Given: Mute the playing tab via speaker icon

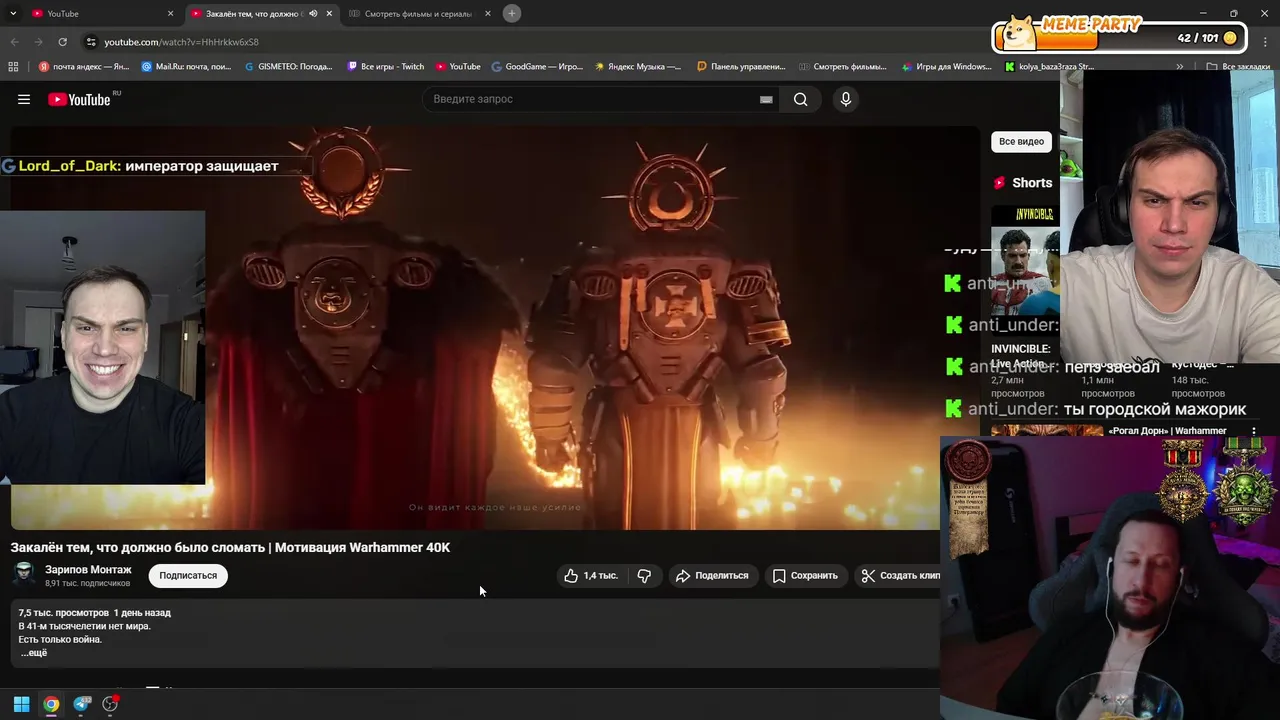Looking at the screenshot, I should [x=313, y=13].
